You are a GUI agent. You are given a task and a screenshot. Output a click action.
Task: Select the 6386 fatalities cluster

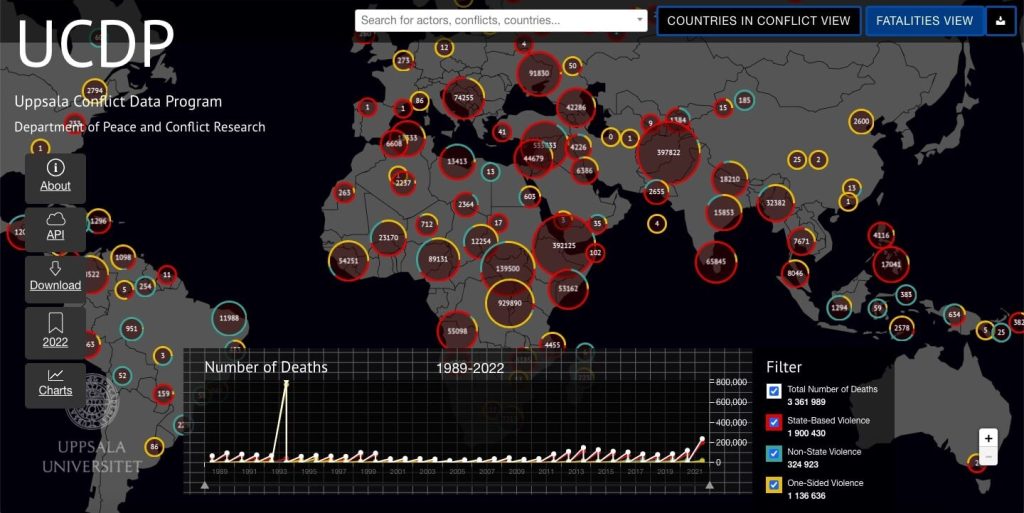click(x=584, y=170)
